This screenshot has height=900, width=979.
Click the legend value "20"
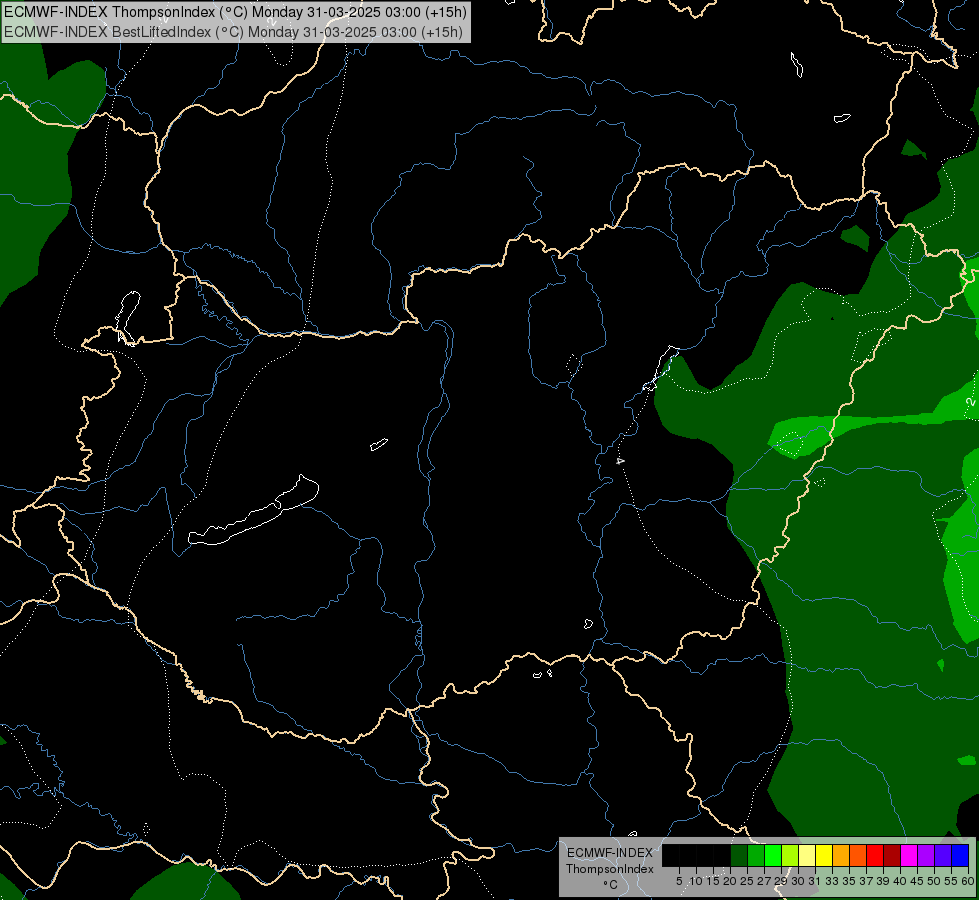[x=730, y=881]
